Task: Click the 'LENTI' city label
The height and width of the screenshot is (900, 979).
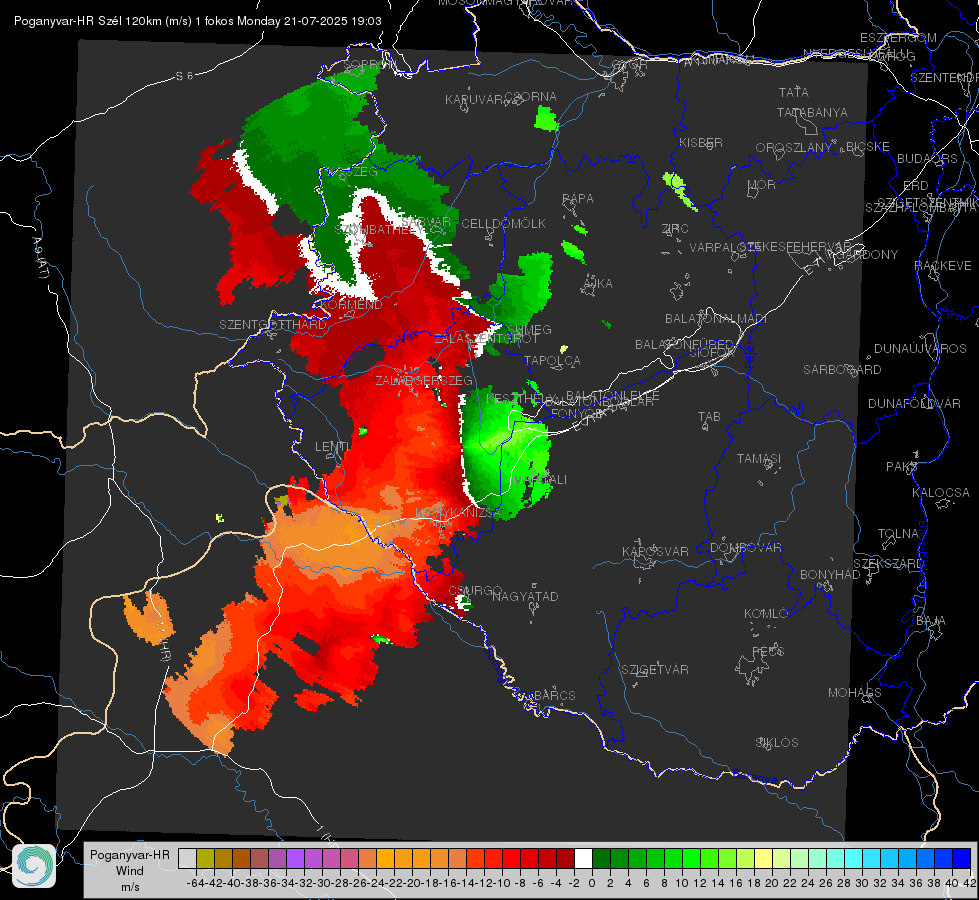Action: tap(332, 446)
